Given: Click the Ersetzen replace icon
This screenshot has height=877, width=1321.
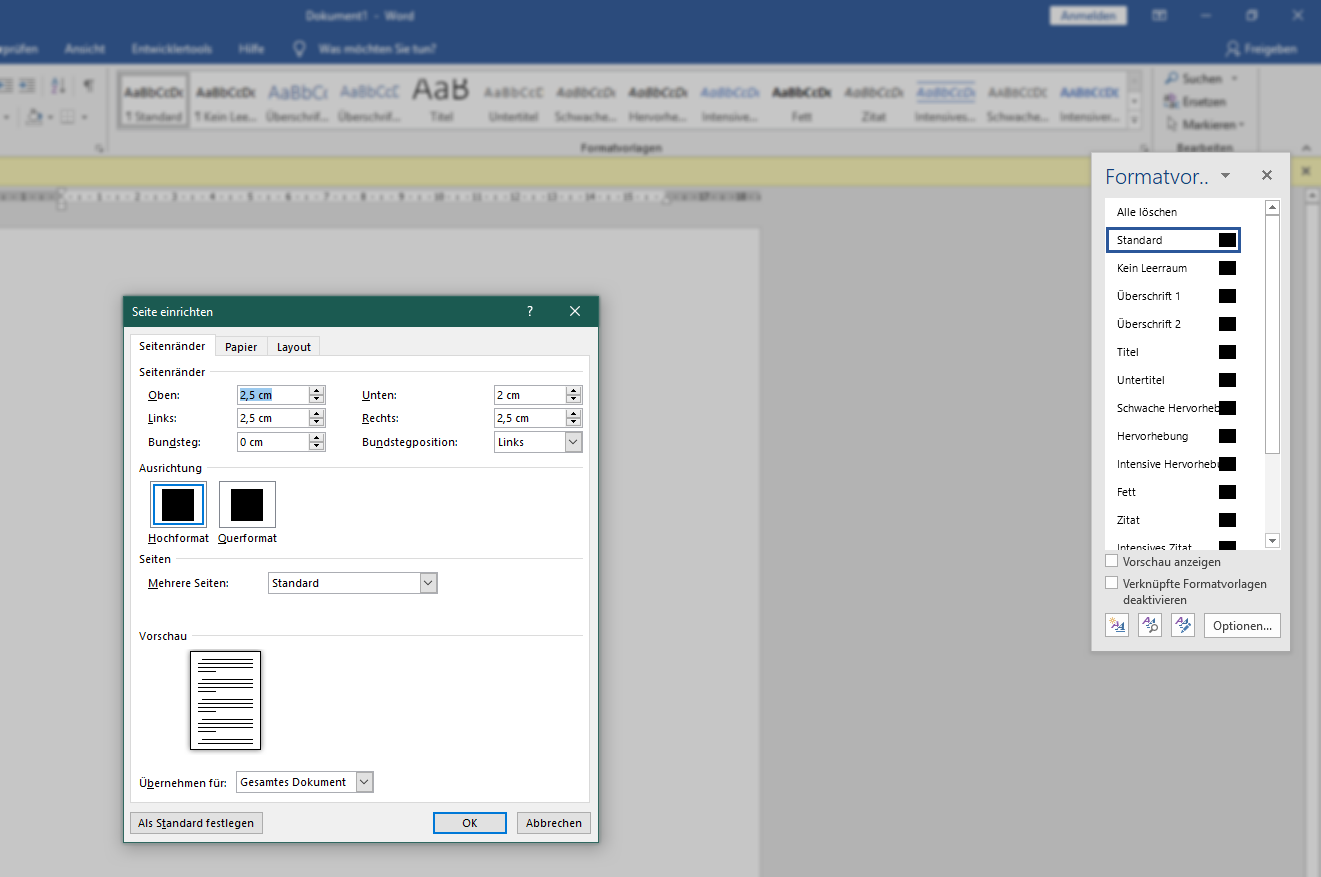Looking at the screenshot, I should 1171,101.
